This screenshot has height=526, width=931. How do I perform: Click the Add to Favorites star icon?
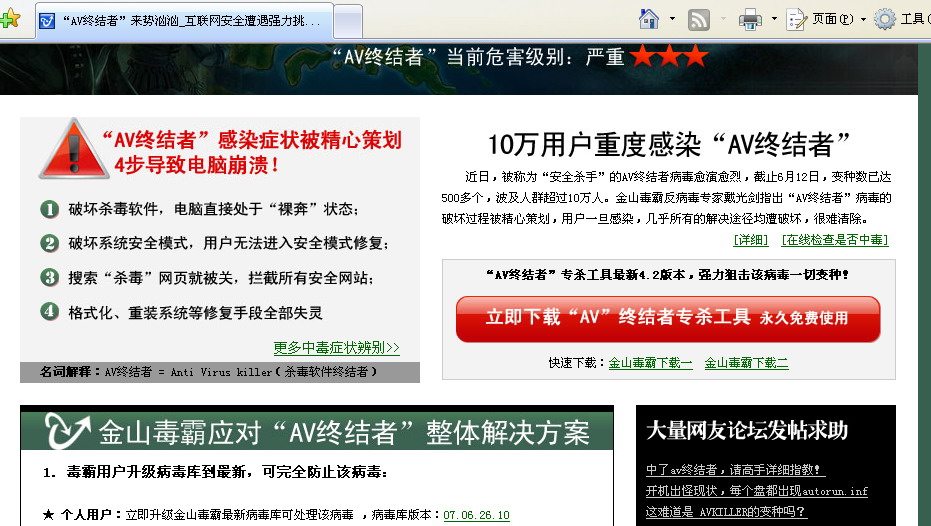click(9, 19)
